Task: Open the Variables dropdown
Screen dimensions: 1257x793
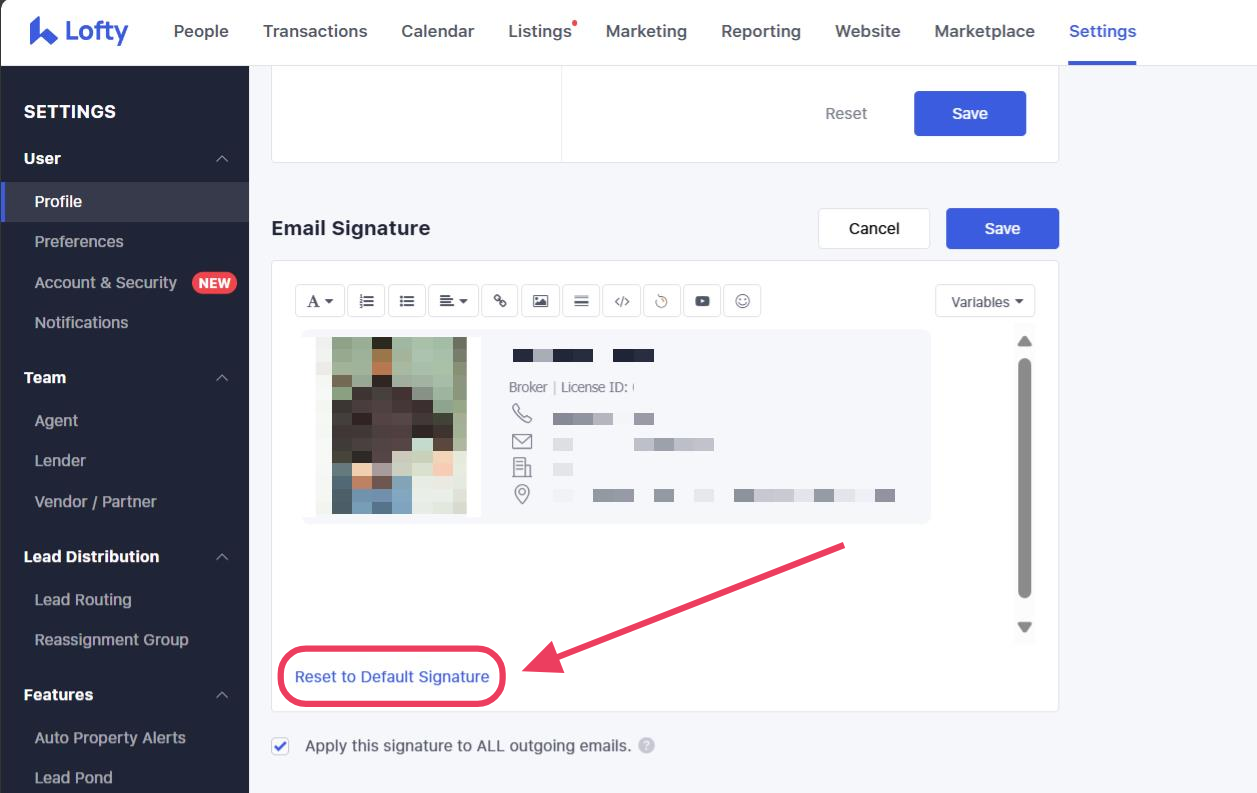Action: pyautogui.click(x=985, y=301)
